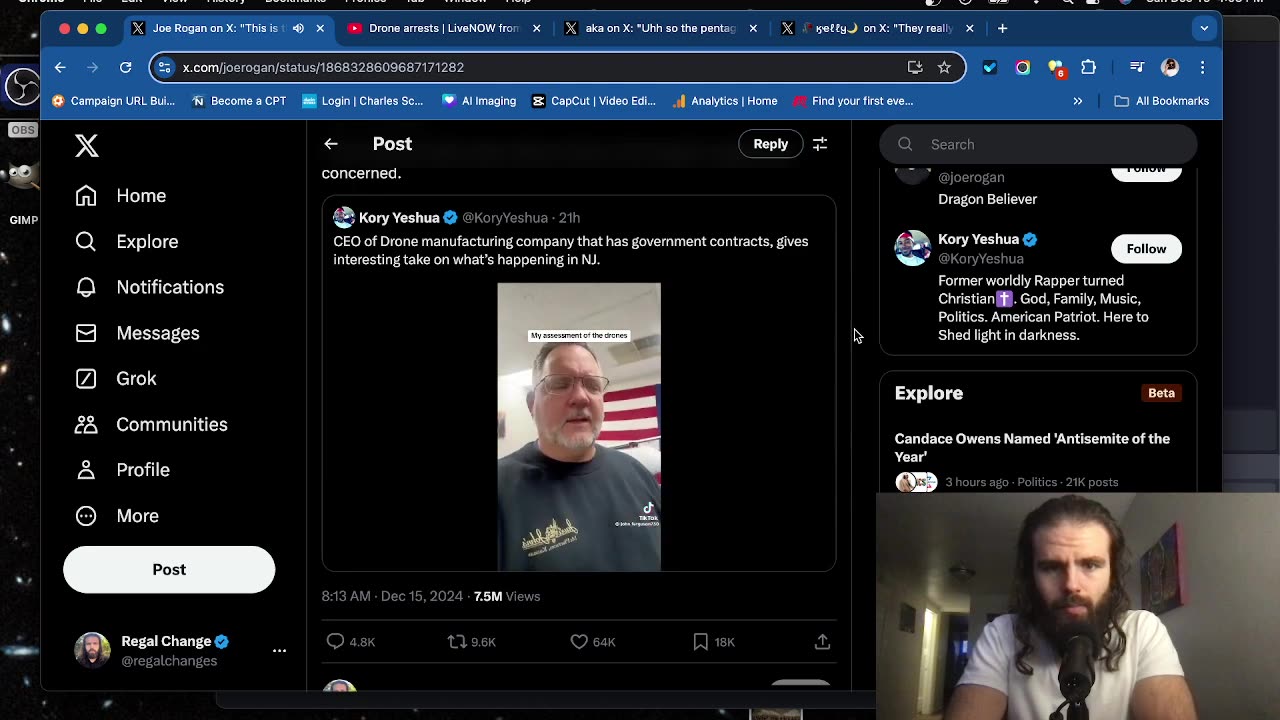Share the post via share icon
The height and width of the screenshot is (720, 1280).
(822, 642)
